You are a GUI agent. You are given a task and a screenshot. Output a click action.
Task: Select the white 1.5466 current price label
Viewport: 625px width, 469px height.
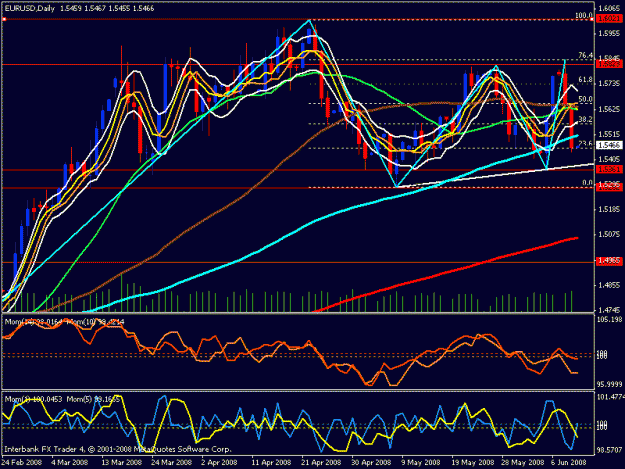[609, 145]
